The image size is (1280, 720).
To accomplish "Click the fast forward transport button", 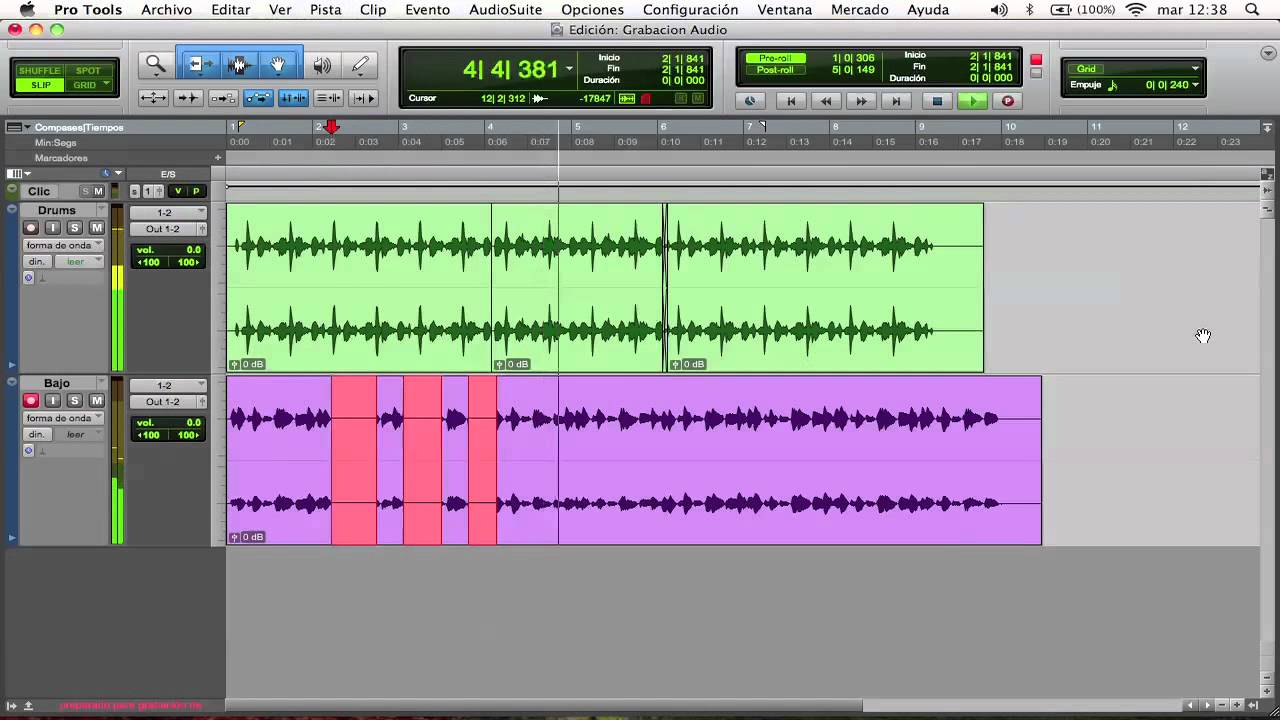I will click(861, 101).
